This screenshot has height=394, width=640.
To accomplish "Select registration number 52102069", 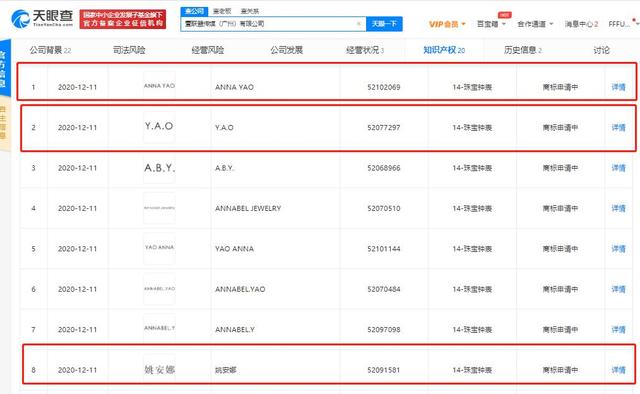I will click(x=384, y=87).
